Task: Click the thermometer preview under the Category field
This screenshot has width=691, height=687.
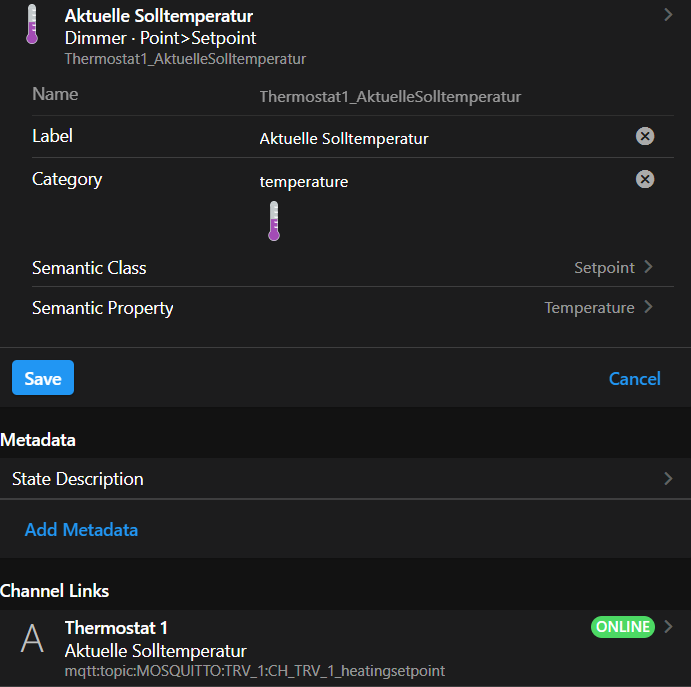Action: [274, 221]
